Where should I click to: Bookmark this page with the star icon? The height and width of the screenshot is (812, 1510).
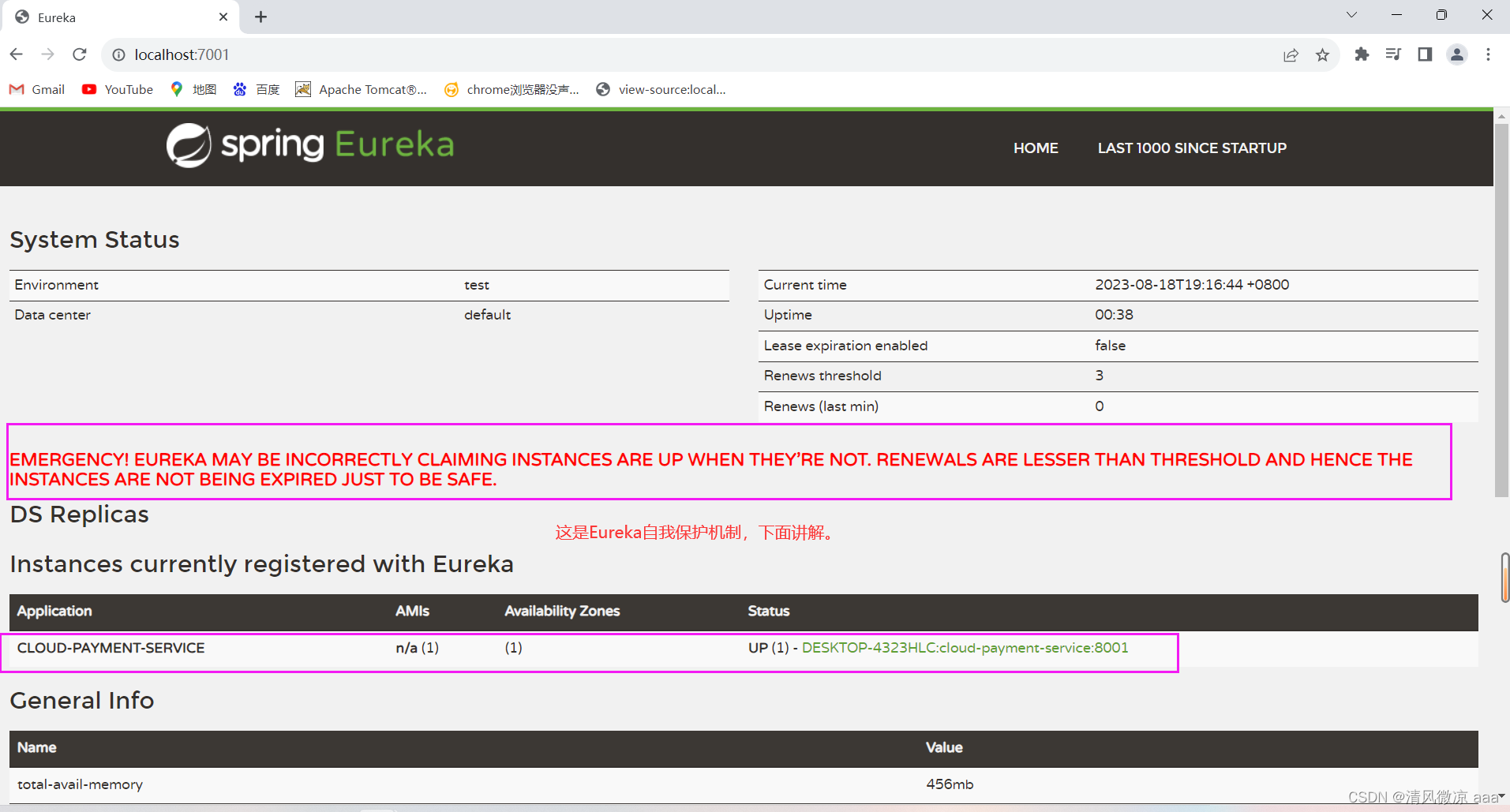click(x=1323, y=54)
